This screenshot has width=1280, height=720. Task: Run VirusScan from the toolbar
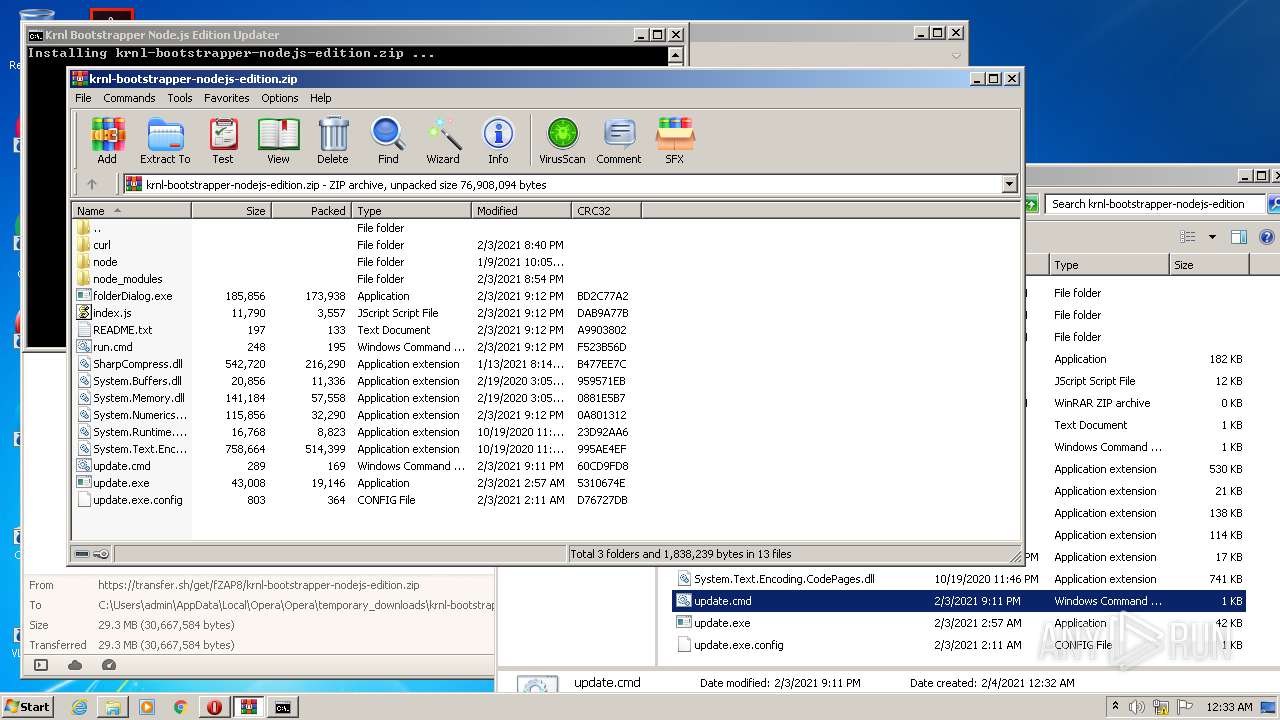click(x=562, y=141)
